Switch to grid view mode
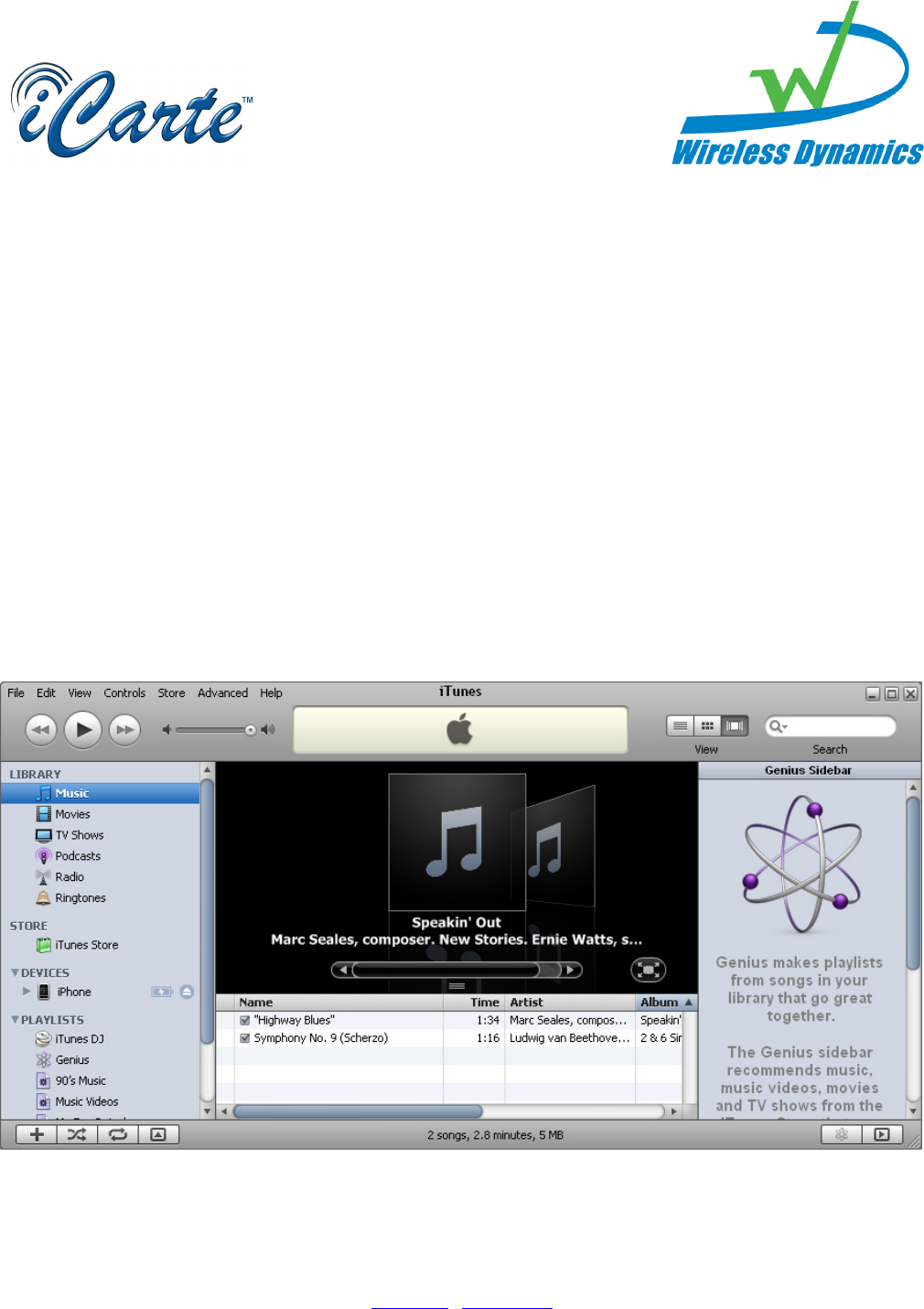 (707, 726)
